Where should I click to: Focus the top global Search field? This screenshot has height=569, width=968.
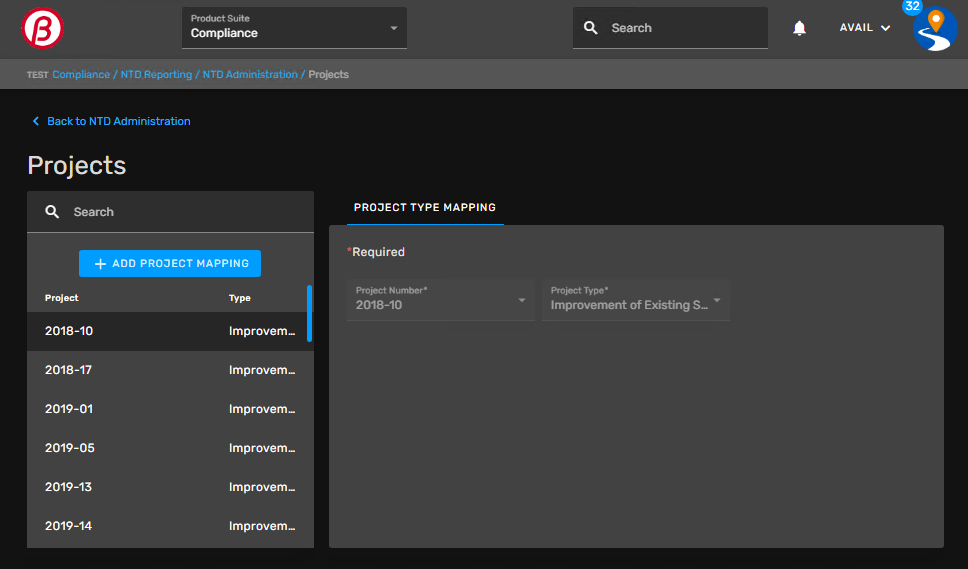coord(670,28)
